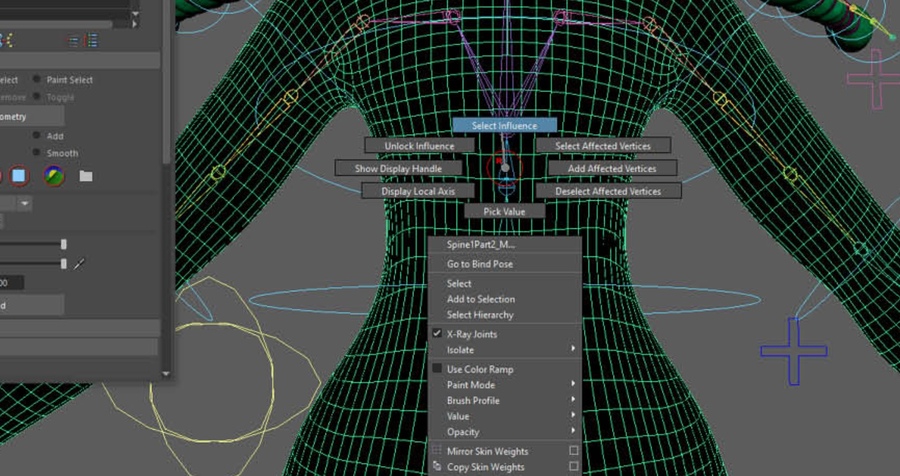The width and height of the screenshot is (900, 476).
Task: Open the folder browse icon for brushes
Action: coord(86,176)
